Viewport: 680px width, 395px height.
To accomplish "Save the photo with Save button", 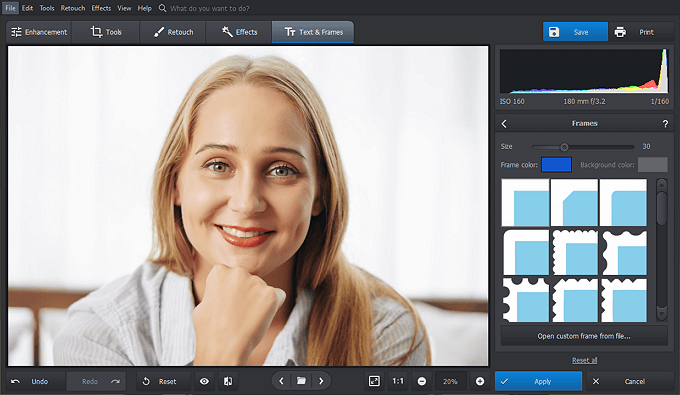I will [x=575, y=32].
